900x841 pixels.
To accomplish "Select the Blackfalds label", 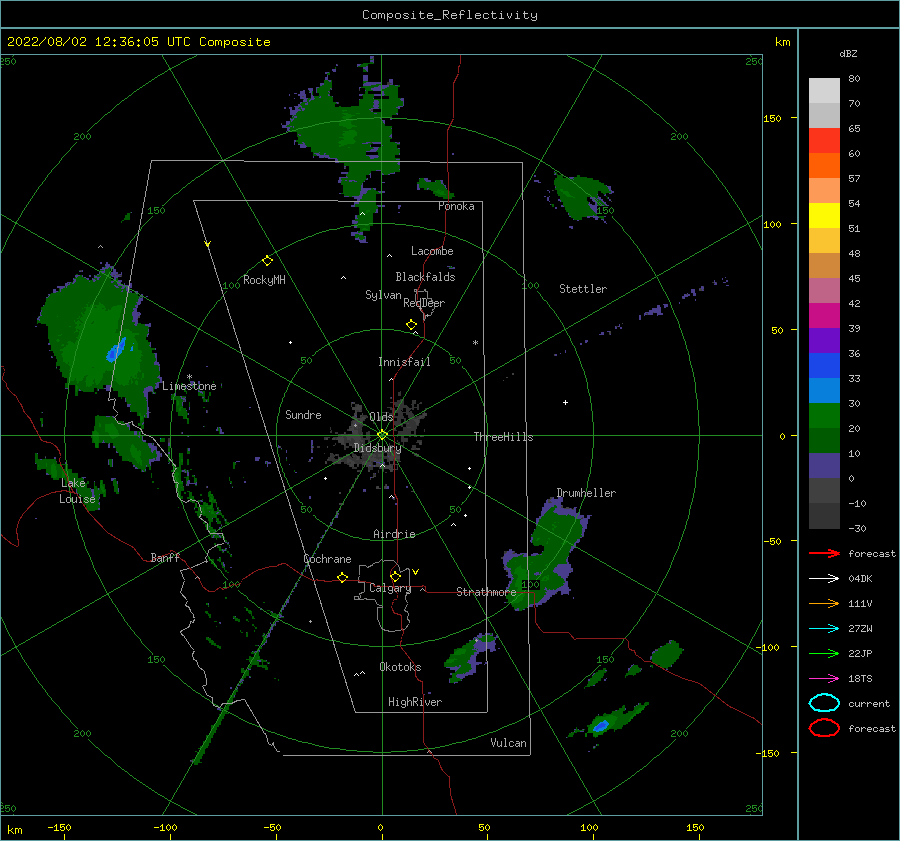I will pos(425,277).
